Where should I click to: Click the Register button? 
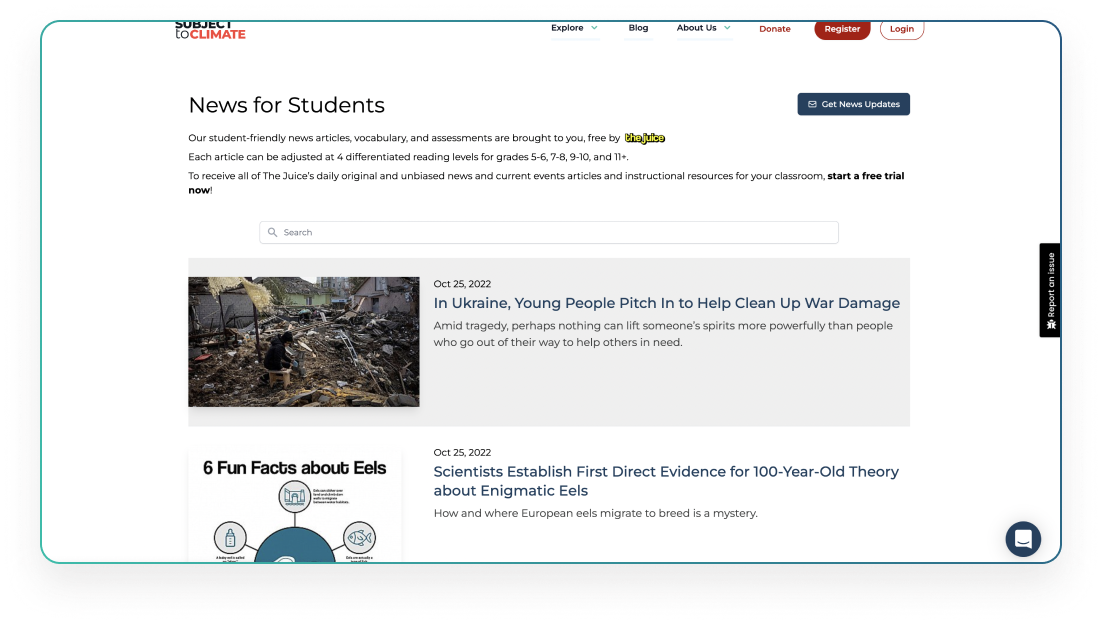coord(842,29)
